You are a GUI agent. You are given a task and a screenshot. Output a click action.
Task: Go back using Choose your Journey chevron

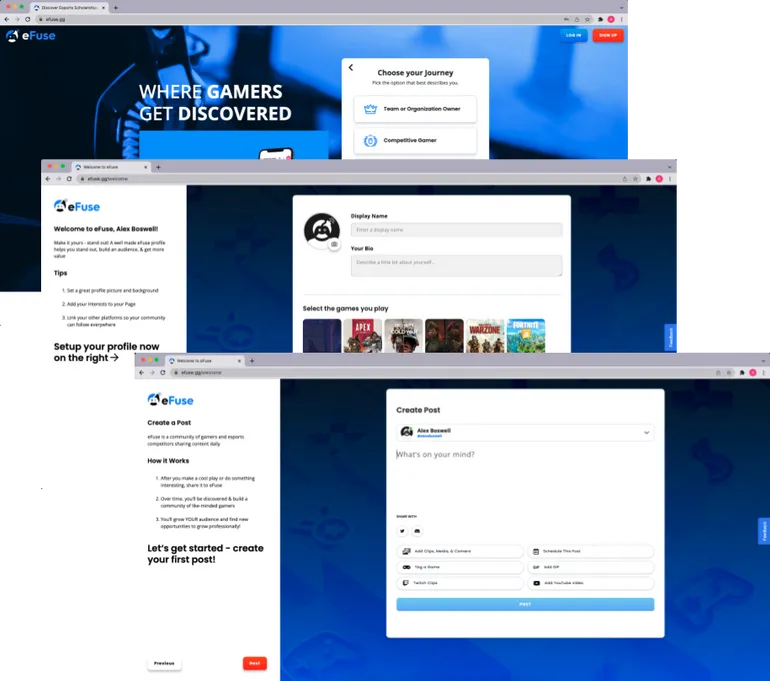point(351,68)
